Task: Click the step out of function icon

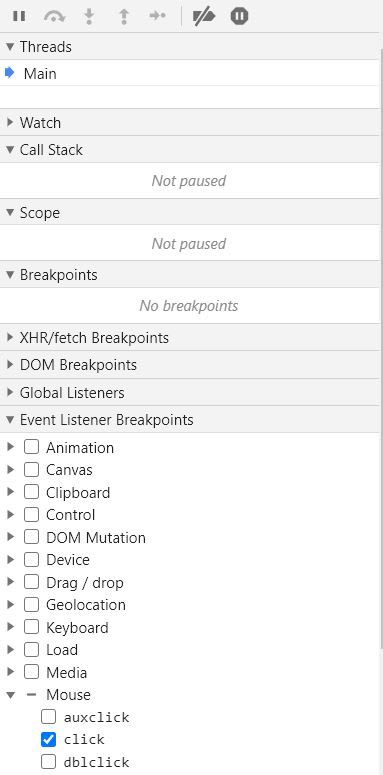Action: pos(124,16)
